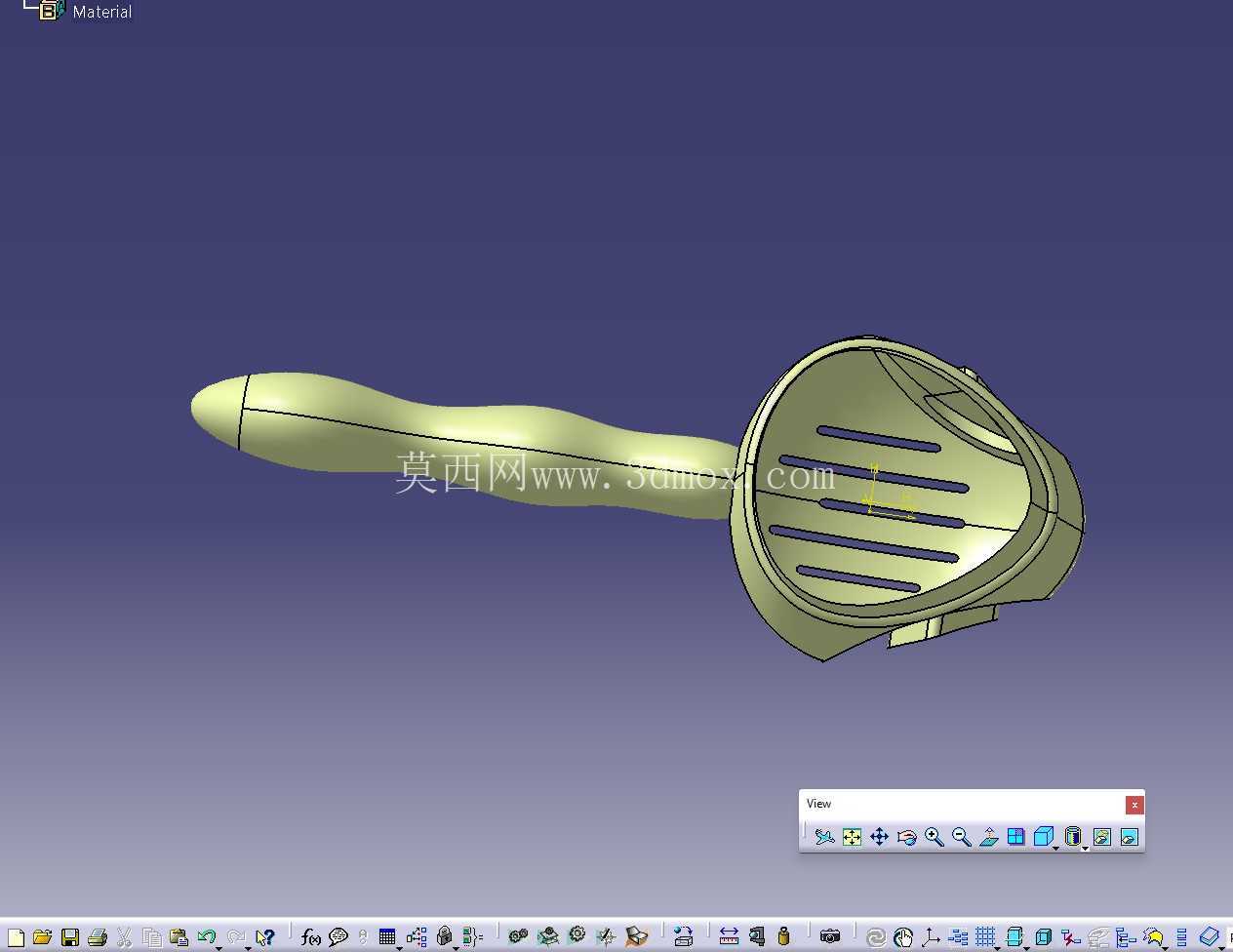
Task: Click the yellow lamp icon
Action: pyautogui.click(x=1152, y=937)
